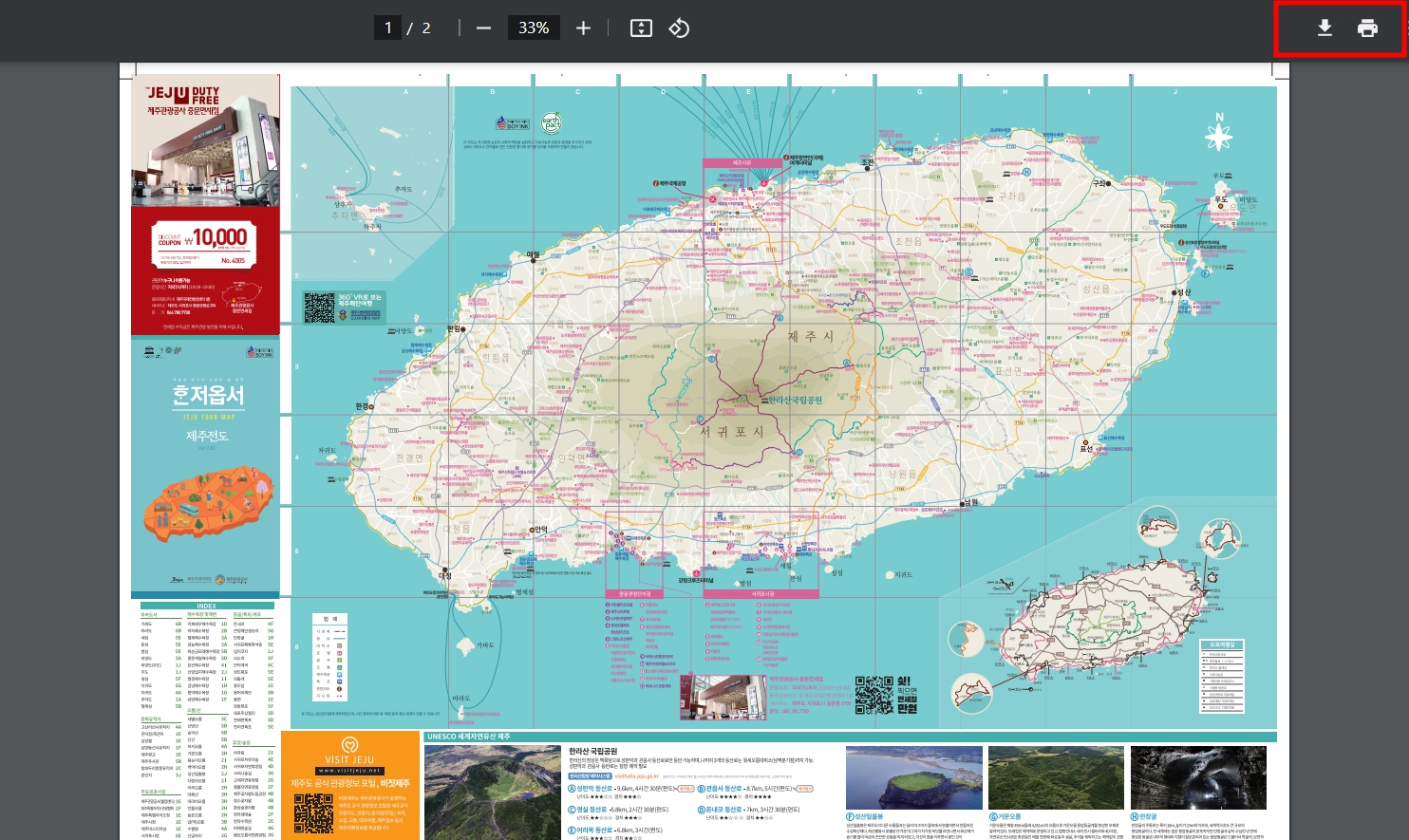Viewport: 1409px width, 840px height.
Task: Click the pink 제주시권 label box on the map
Action: coord(741,163)
